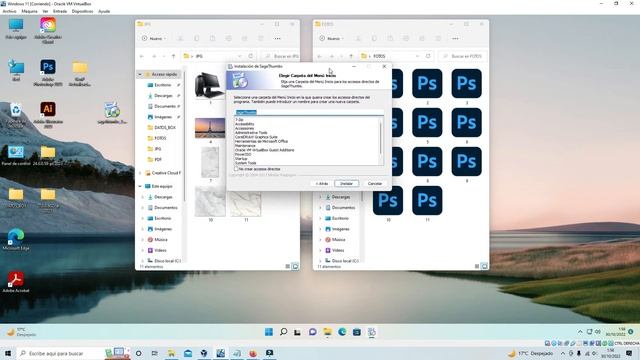This screenshot has width=640, height=360.
Task: Open the address bar dropdown in the FOTOS window
Action: 417,56
